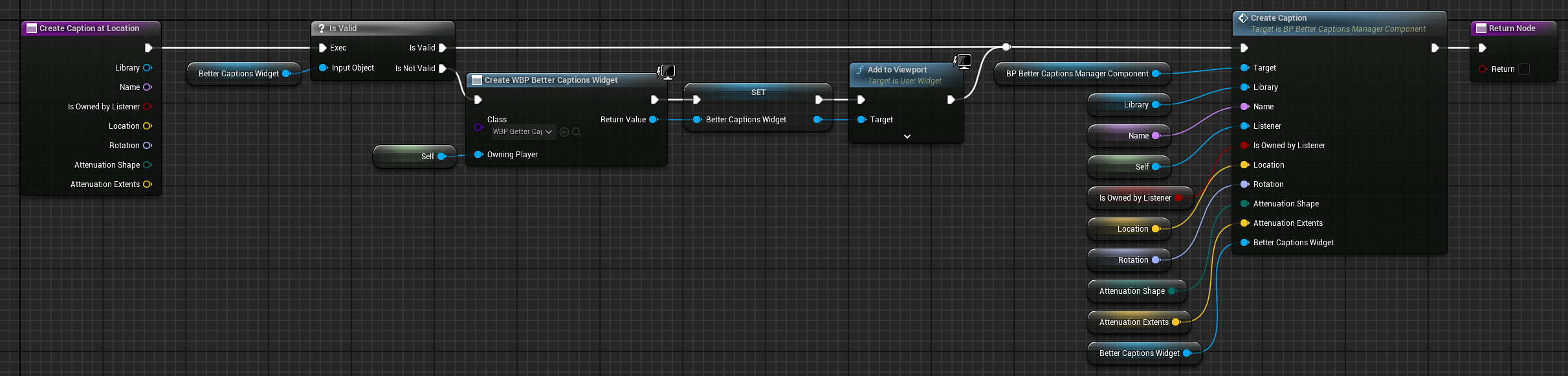Click the monitor icon on Create WBP node

tap(667, 71)
